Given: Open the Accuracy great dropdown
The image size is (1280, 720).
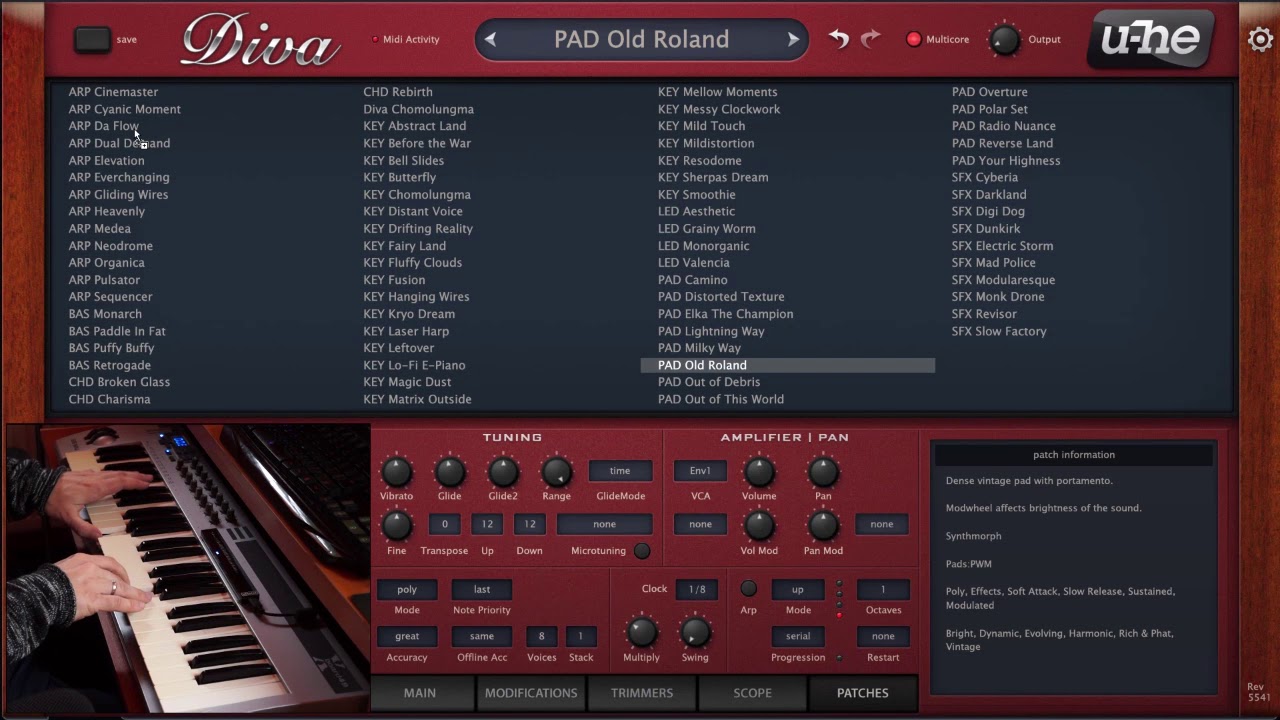Looking at the screenshot, I should (407, 636).
